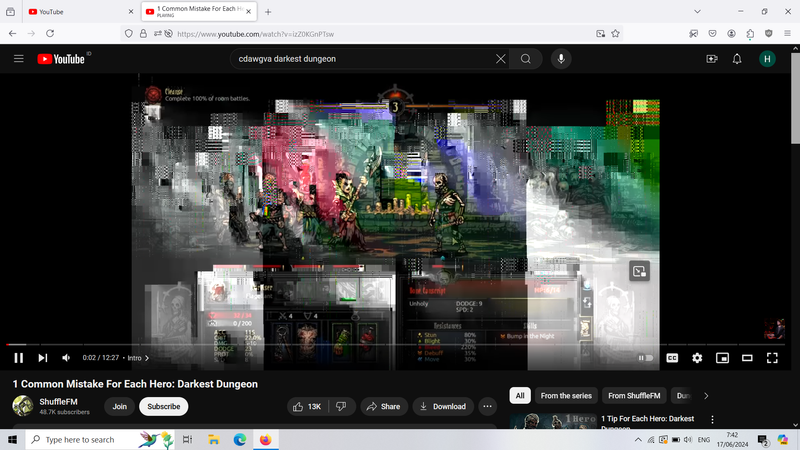Toggle the autoplay switch
The height and width of the screenshot is (450, 800).
[x=646, y=358]
